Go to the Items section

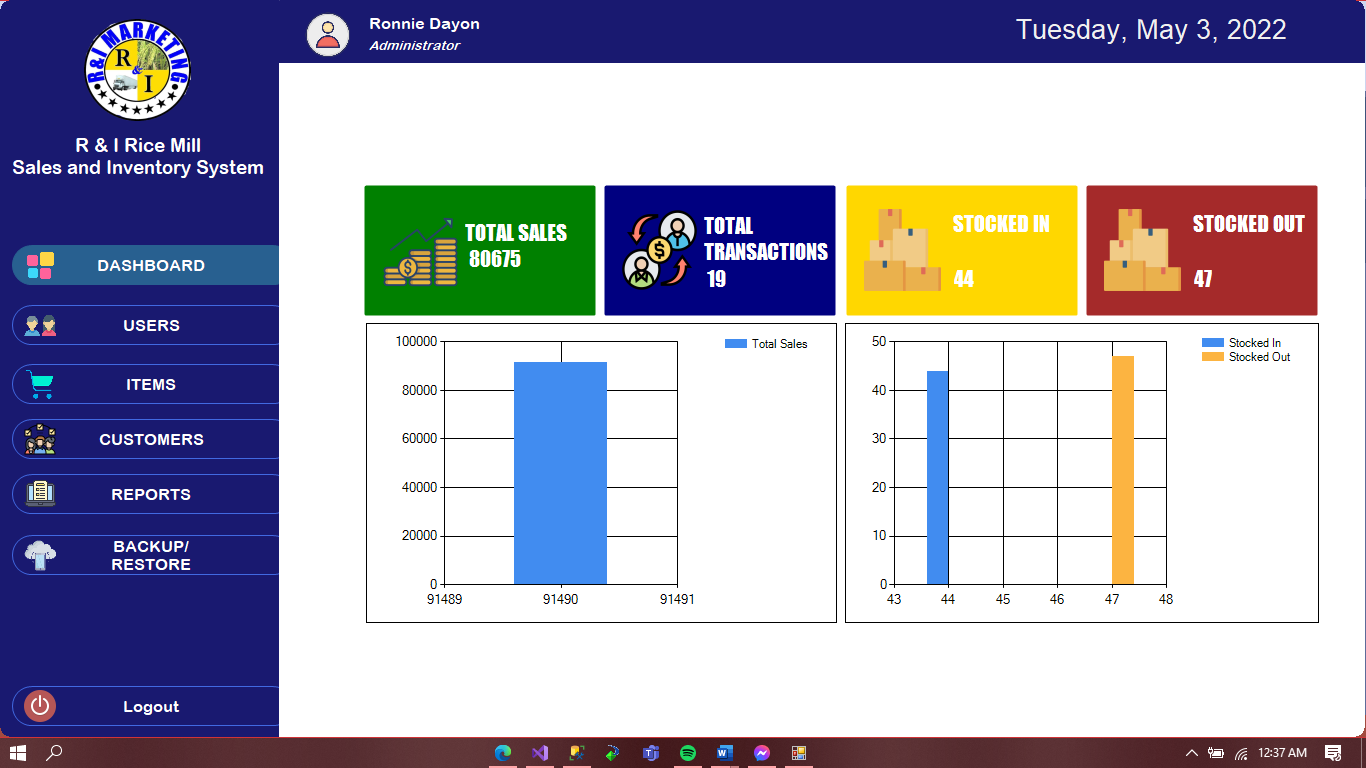point(145,384)
